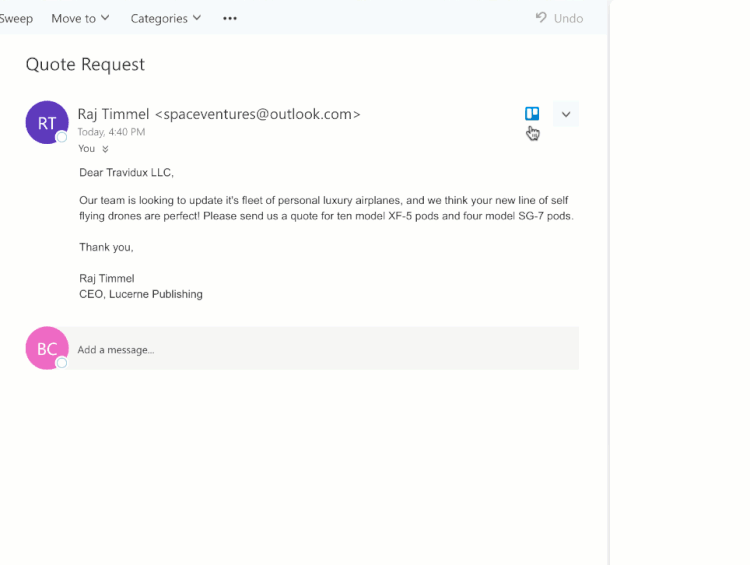Open the Categories dropdown
750x565 pixels.
pos(165,18)
